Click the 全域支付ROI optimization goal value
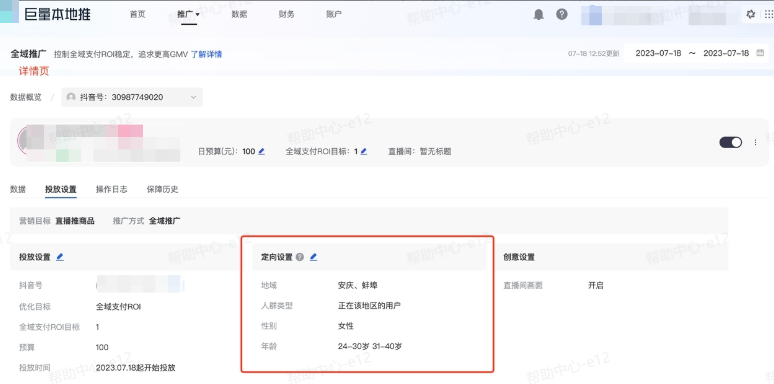Image resolution: width=774 pixels, height=384 pixels. tap(118, 307)
